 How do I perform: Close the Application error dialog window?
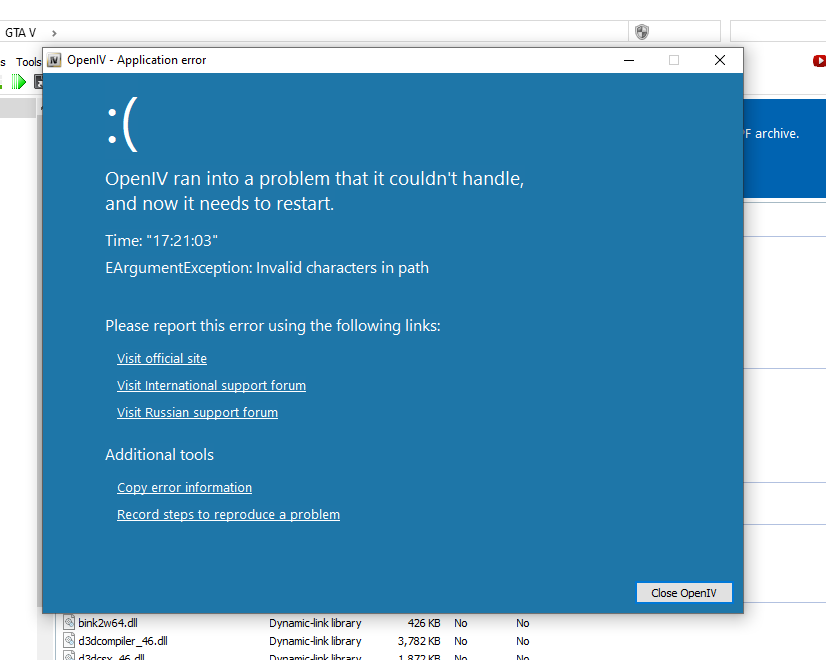pyautogui.click(x=719, y=60)
